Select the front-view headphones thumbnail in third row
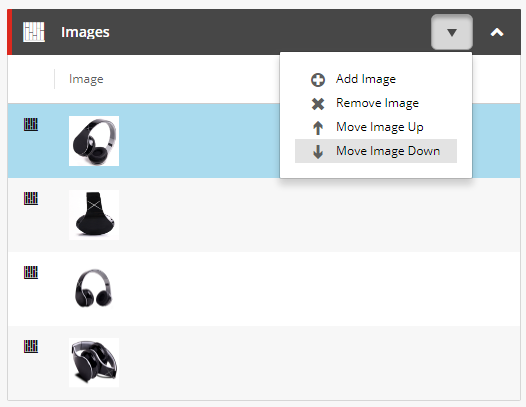Screen dimensions: 526x407 pyautogui.click(x=94, y=289)
